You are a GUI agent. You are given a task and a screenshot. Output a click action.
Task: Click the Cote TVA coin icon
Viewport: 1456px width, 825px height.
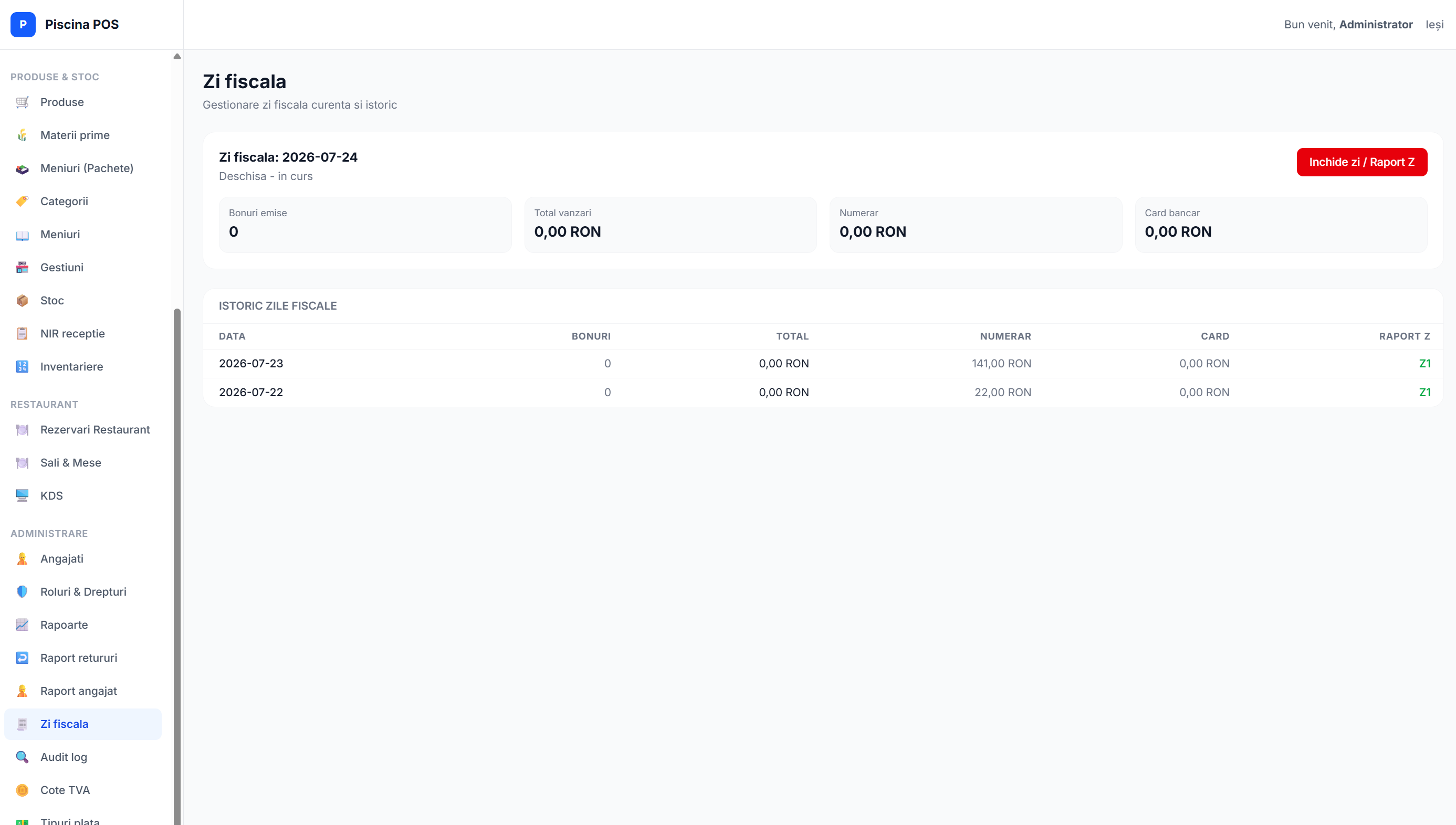click(22, 790)
